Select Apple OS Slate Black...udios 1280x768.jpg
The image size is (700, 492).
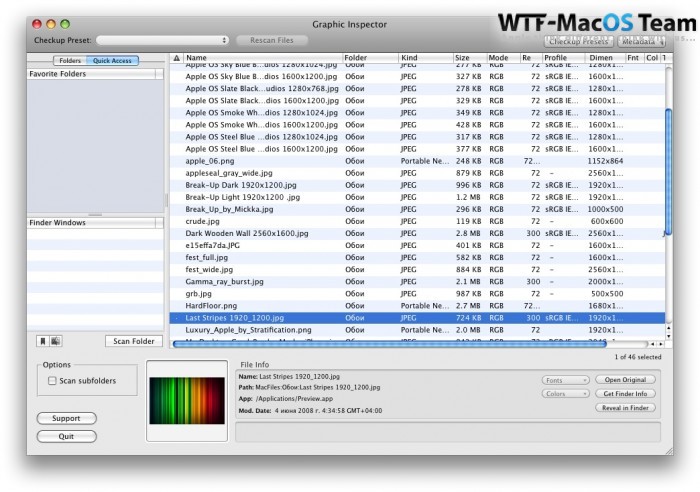pyautogui.click(x=417, y=89)
